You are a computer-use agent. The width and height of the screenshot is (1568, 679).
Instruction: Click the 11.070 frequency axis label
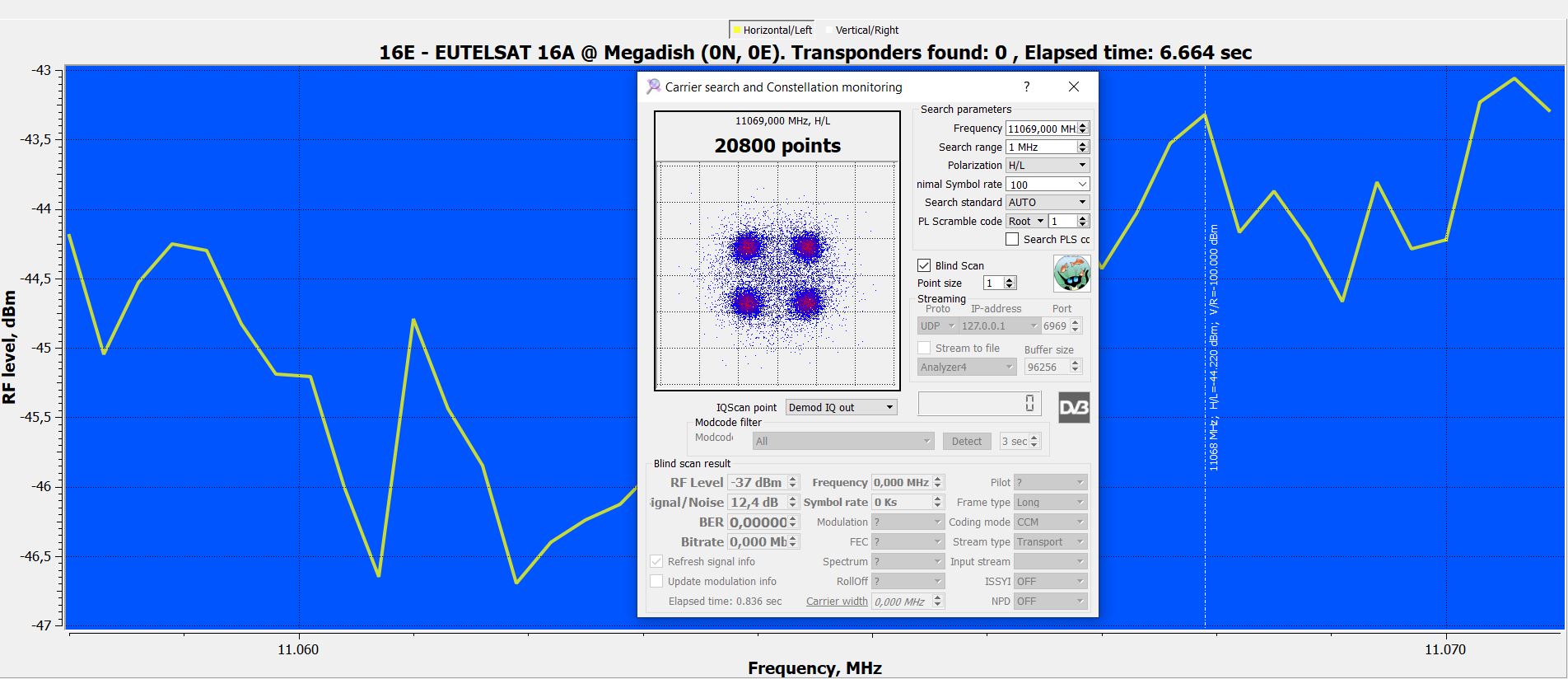[x=1445, y=649]
